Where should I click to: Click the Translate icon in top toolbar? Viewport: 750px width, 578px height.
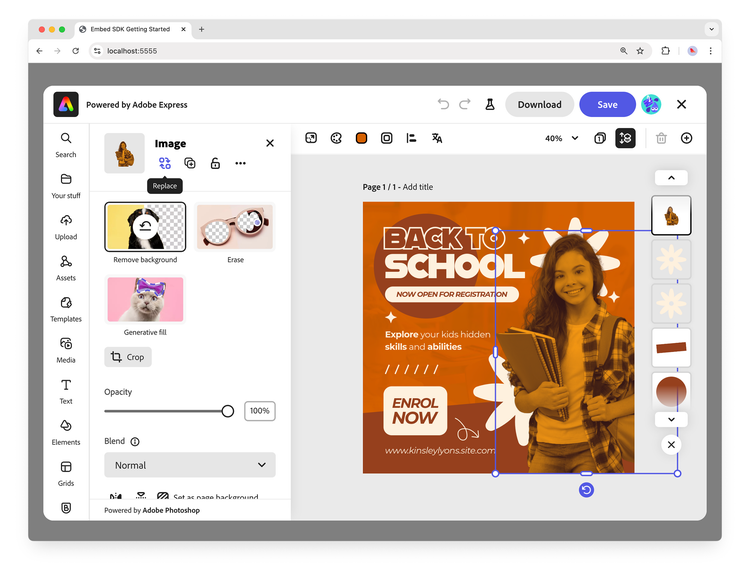click(x=437, y=138)
